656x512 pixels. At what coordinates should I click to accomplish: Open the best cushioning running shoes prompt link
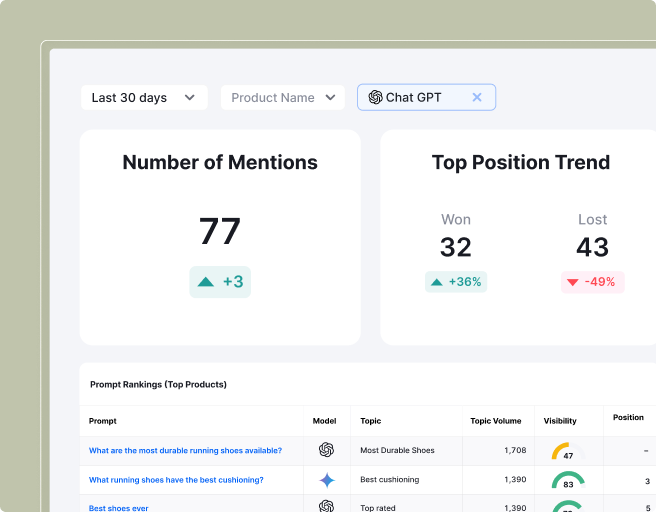pyautogui.click(x=176, y=480)
